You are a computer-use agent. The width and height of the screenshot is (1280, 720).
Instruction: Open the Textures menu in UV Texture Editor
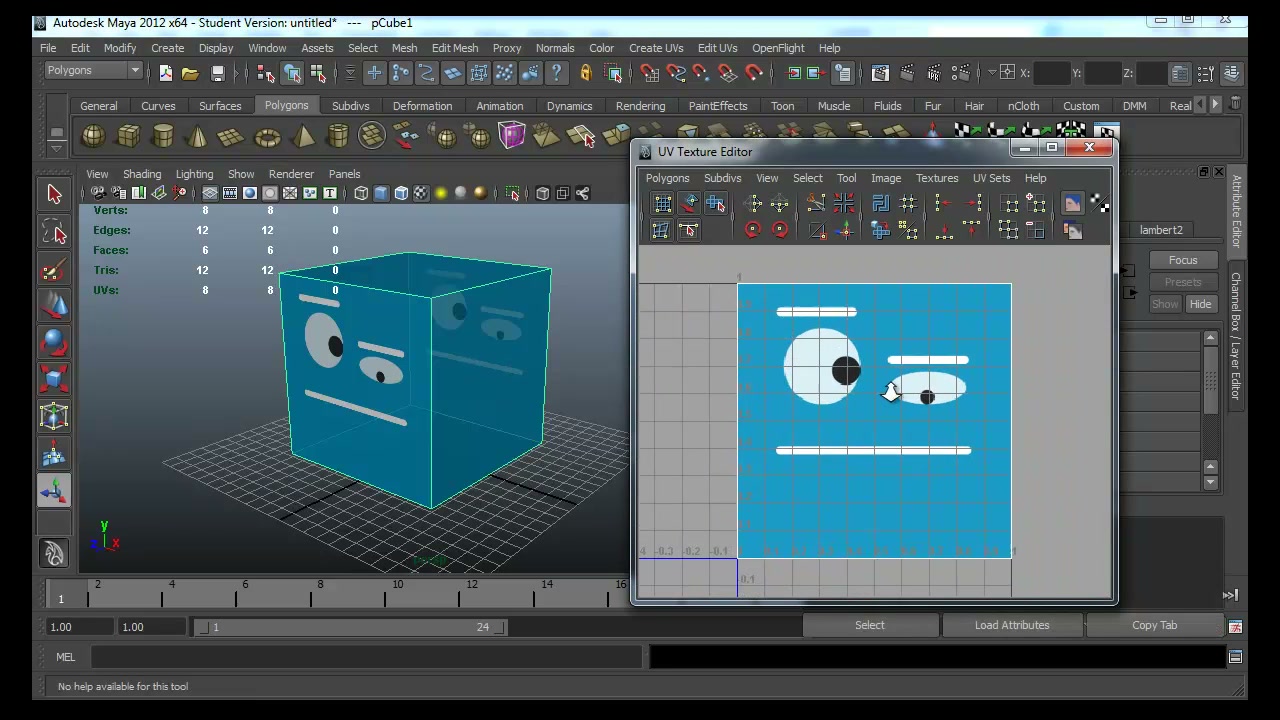click(937, 178)
